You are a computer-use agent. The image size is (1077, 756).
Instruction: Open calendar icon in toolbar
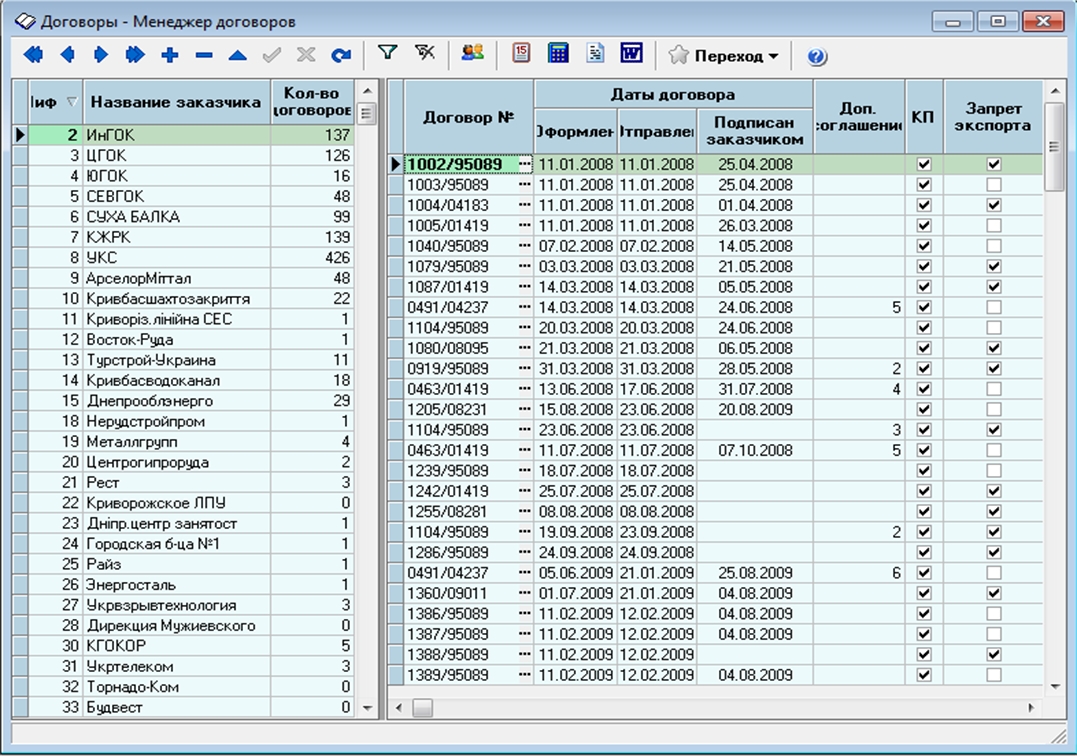pyautogui.click(x=521, y=53)
